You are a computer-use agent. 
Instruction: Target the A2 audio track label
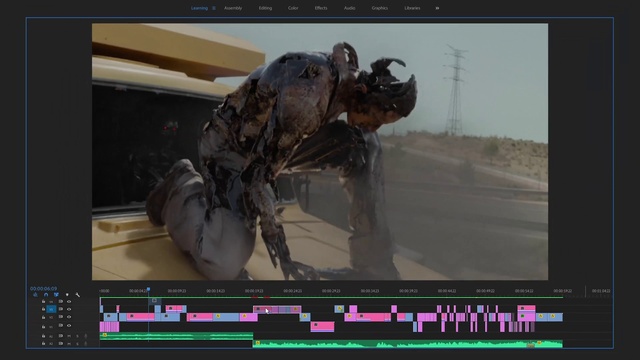coord(51,344)
